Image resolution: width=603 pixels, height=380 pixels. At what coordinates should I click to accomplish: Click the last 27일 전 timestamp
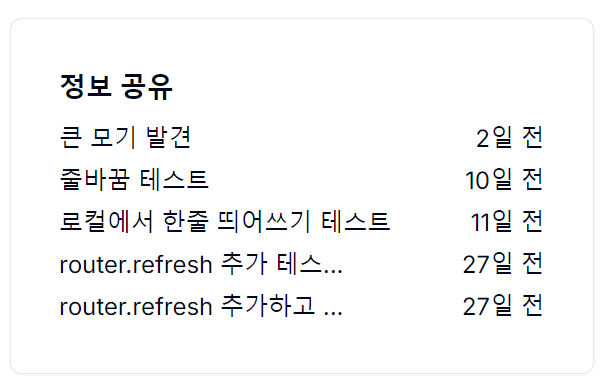[503, 306]
